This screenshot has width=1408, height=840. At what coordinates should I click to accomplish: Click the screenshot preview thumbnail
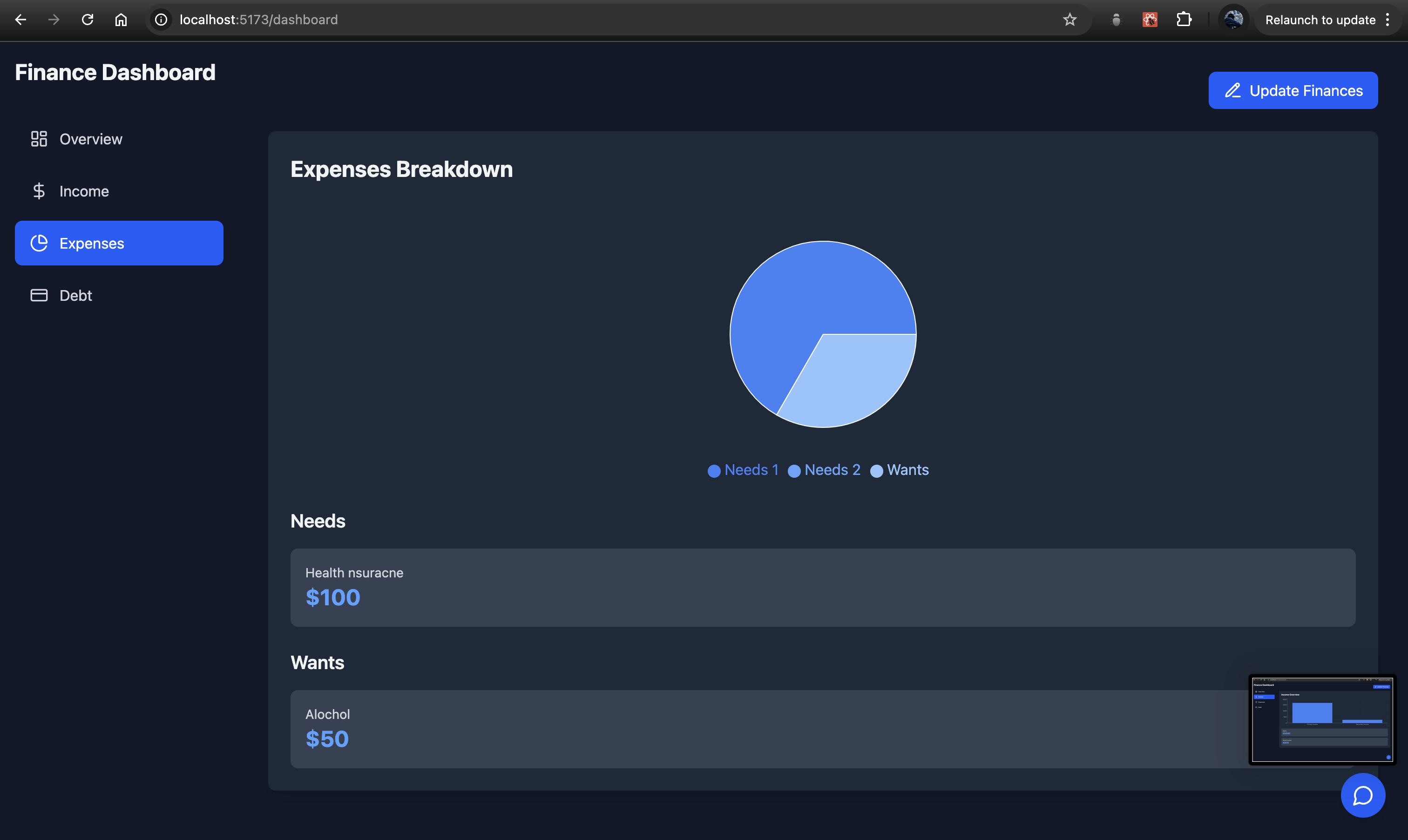click(x=1322, y=719)
